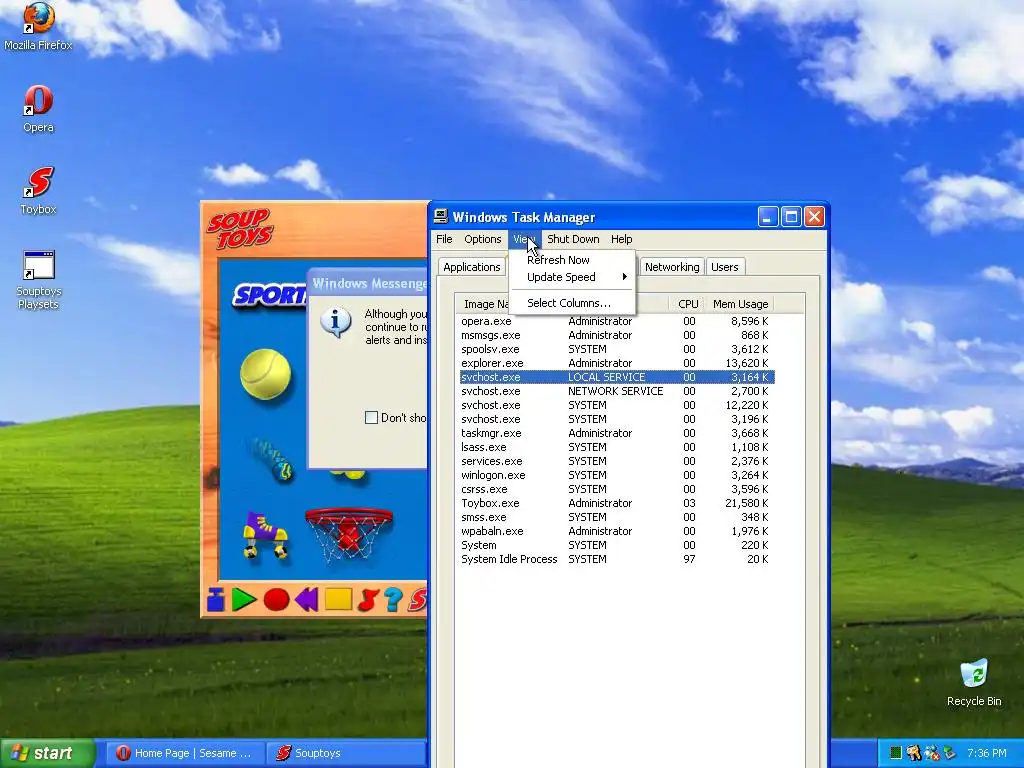Select the winlogon.exe process row
Screen dimensions: 1024x768
click(616, 475)
